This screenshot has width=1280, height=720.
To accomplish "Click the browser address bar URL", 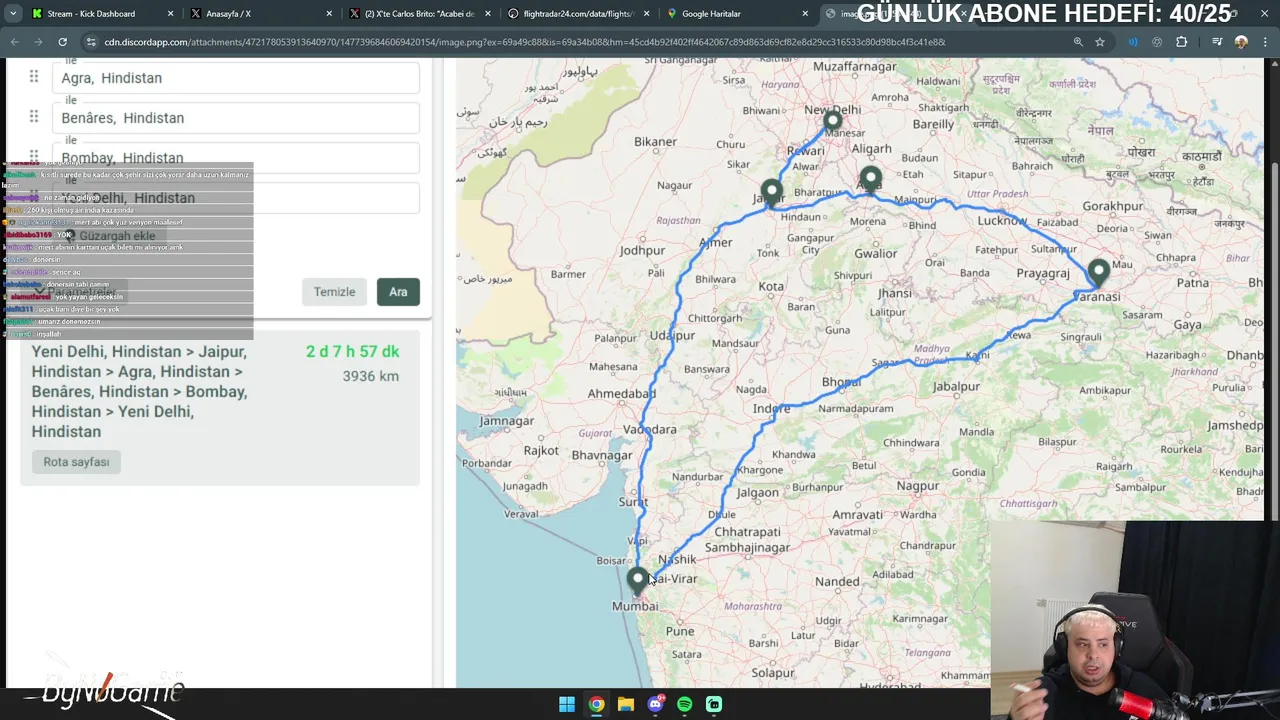I will 525,42.
